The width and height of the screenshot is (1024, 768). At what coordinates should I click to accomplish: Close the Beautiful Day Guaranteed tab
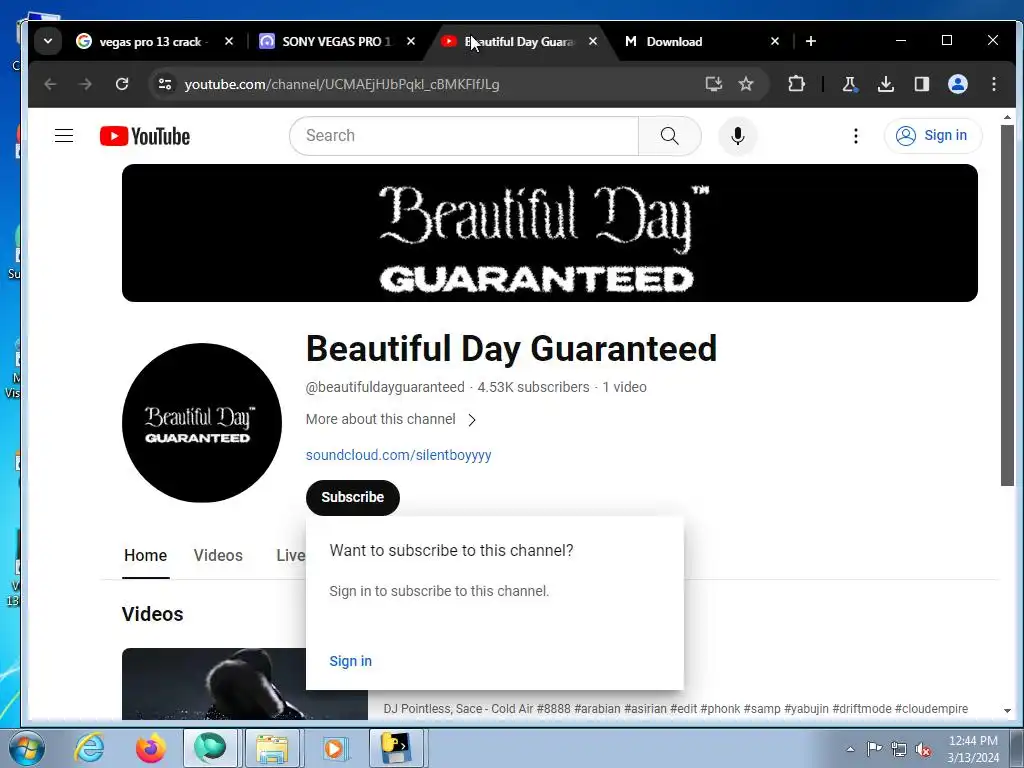[x=592, y=41]
